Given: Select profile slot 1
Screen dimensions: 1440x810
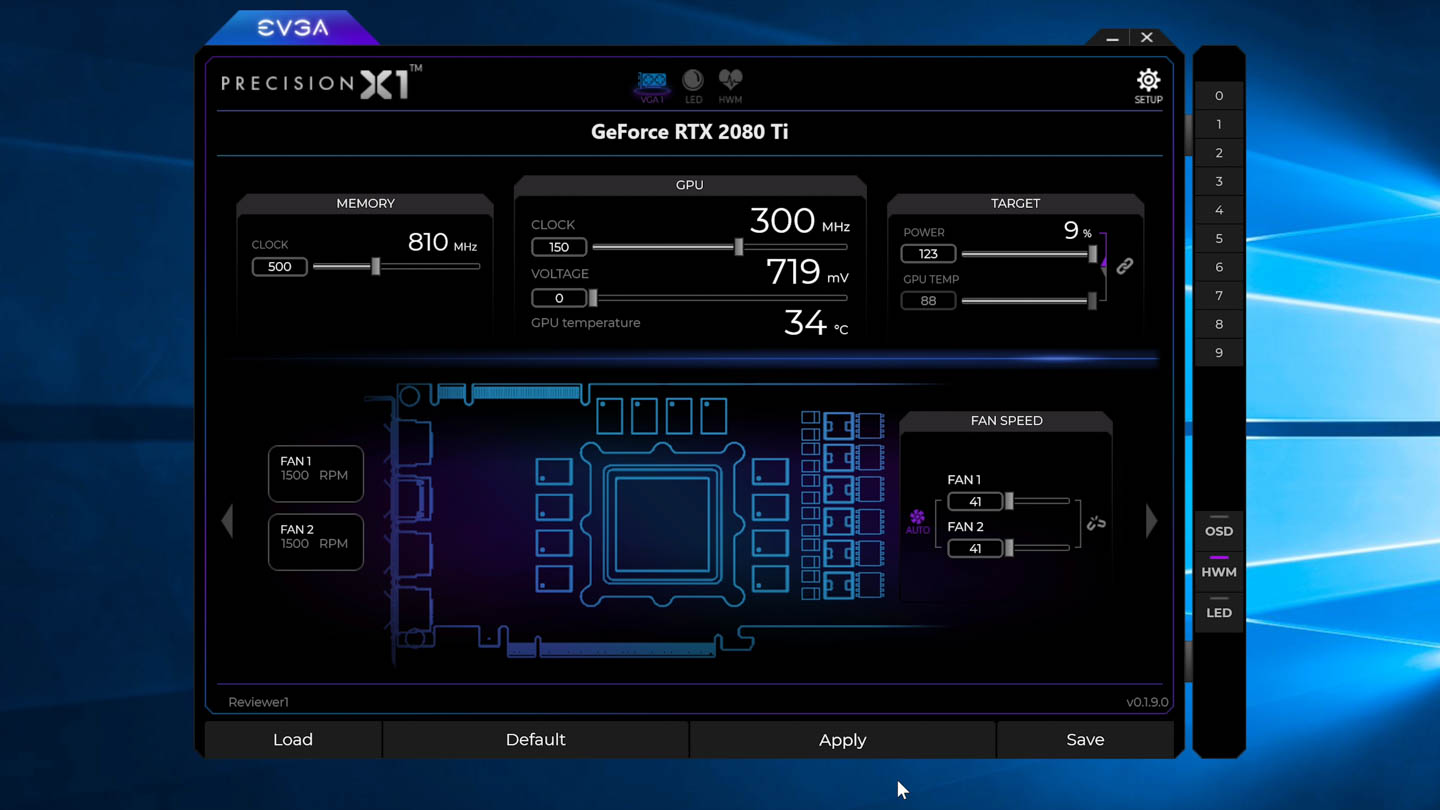Looking at the screenshot, I should coord(1219,125).
